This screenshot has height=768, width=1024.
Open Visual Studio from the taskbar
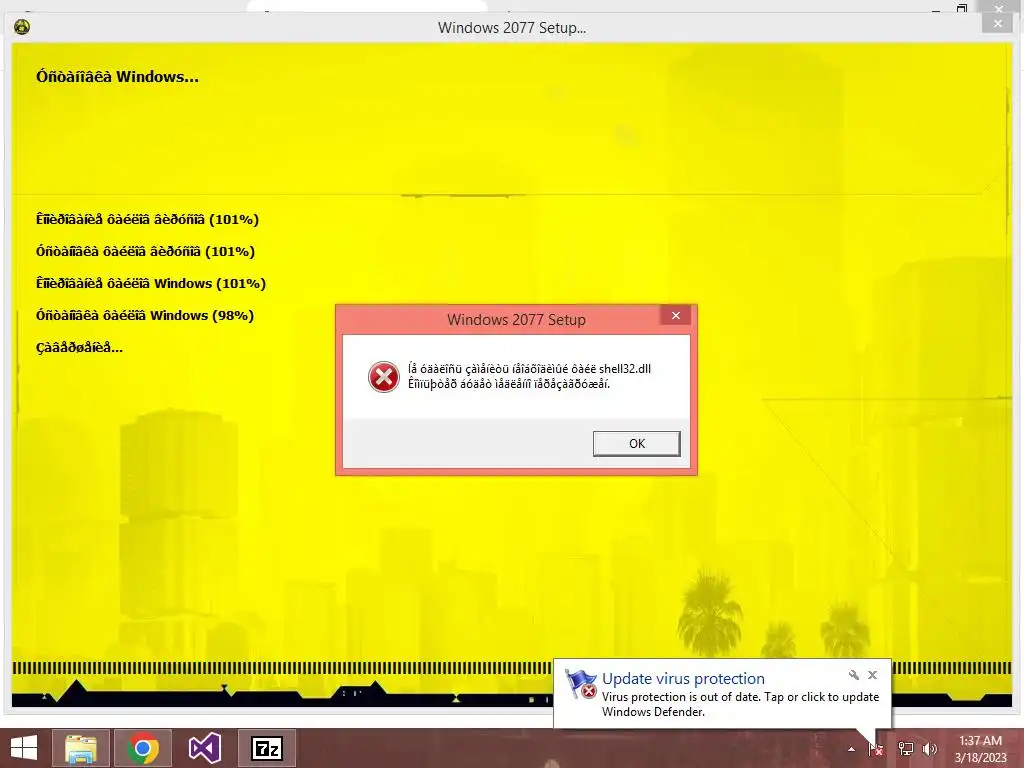(x=204, y=748)
